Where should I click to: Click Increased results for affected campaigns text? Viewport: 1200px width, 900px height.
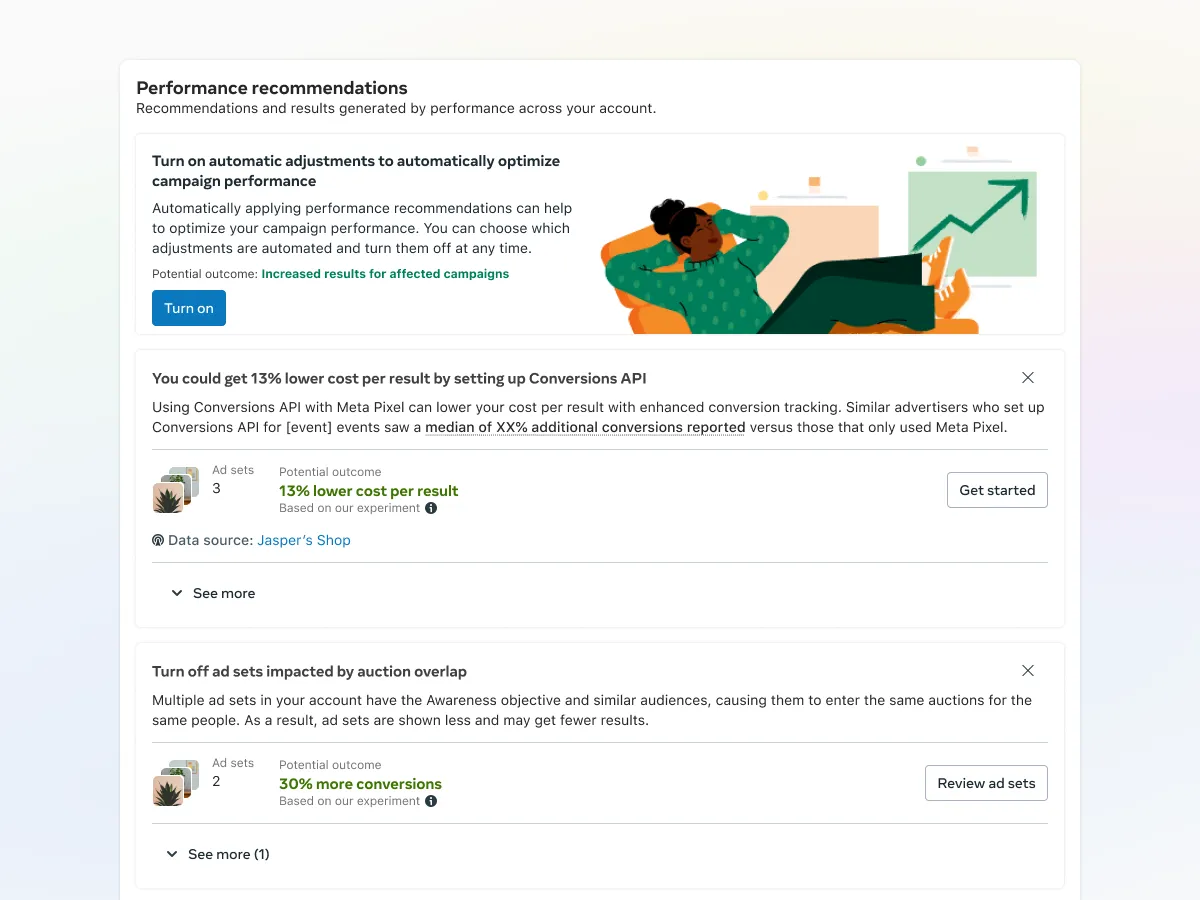point(385,274)
